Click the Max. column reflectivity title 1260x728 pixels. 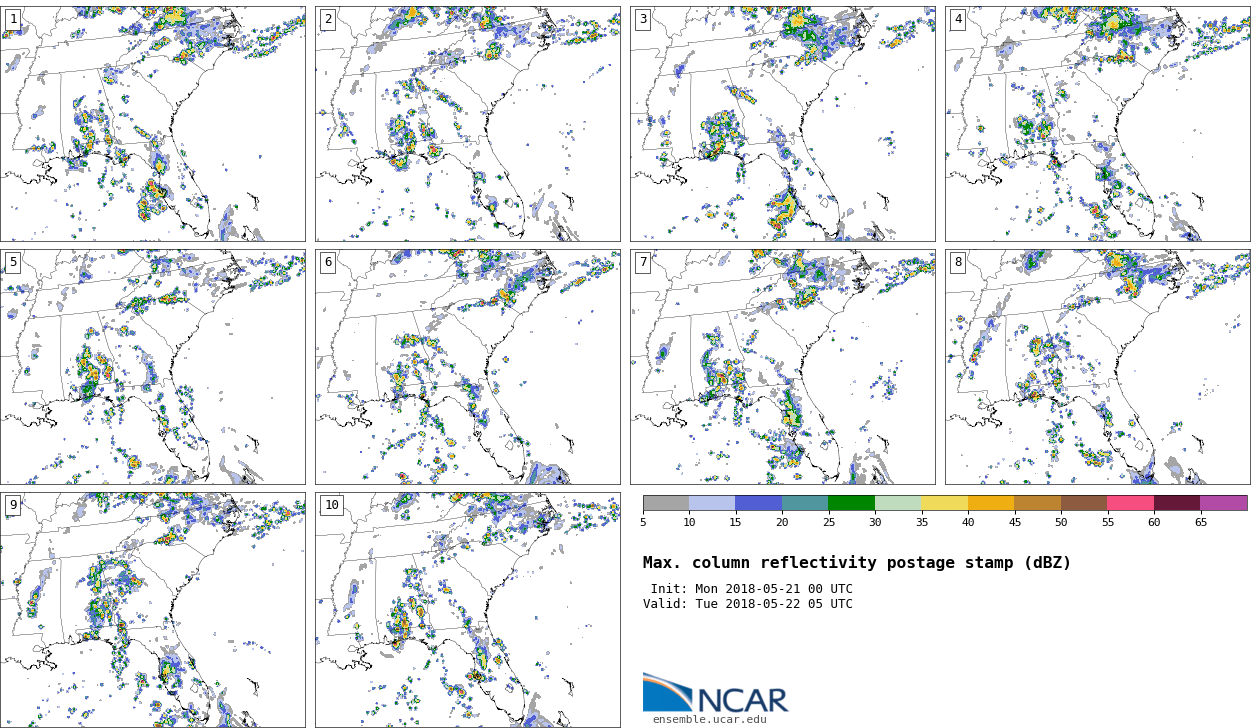pyautogui.click(x=857, y=563)
